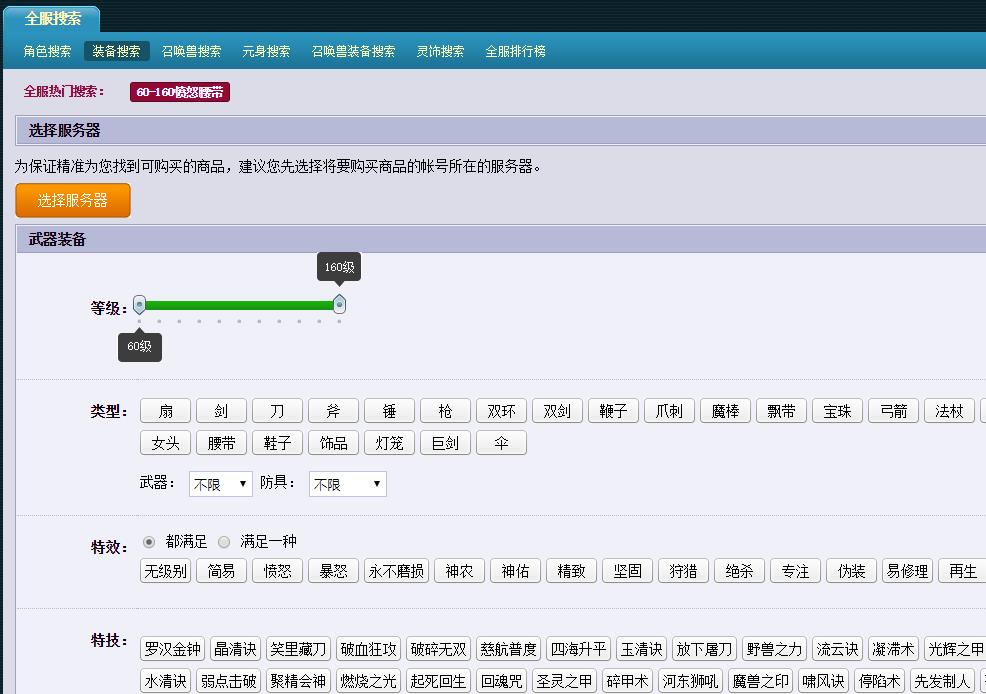Pick the 双环 weapon type
Image resolution: width=986 pixels, height=694 pixels.
pyautogui.click(x=501, y=411)
